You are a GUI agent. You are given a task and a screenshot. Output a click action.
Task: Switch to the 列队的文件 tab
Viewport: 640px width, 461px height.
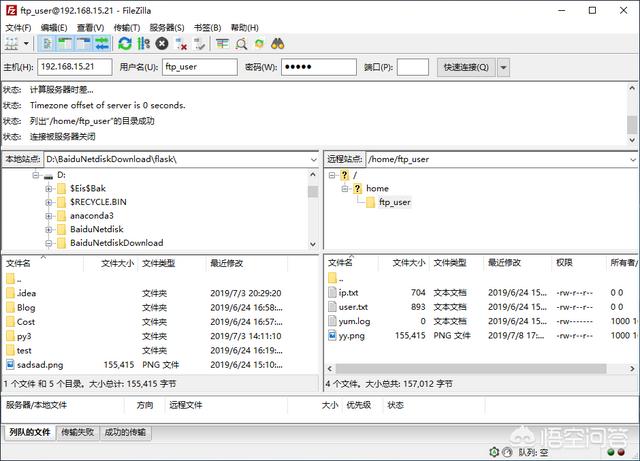coord(30,432)
